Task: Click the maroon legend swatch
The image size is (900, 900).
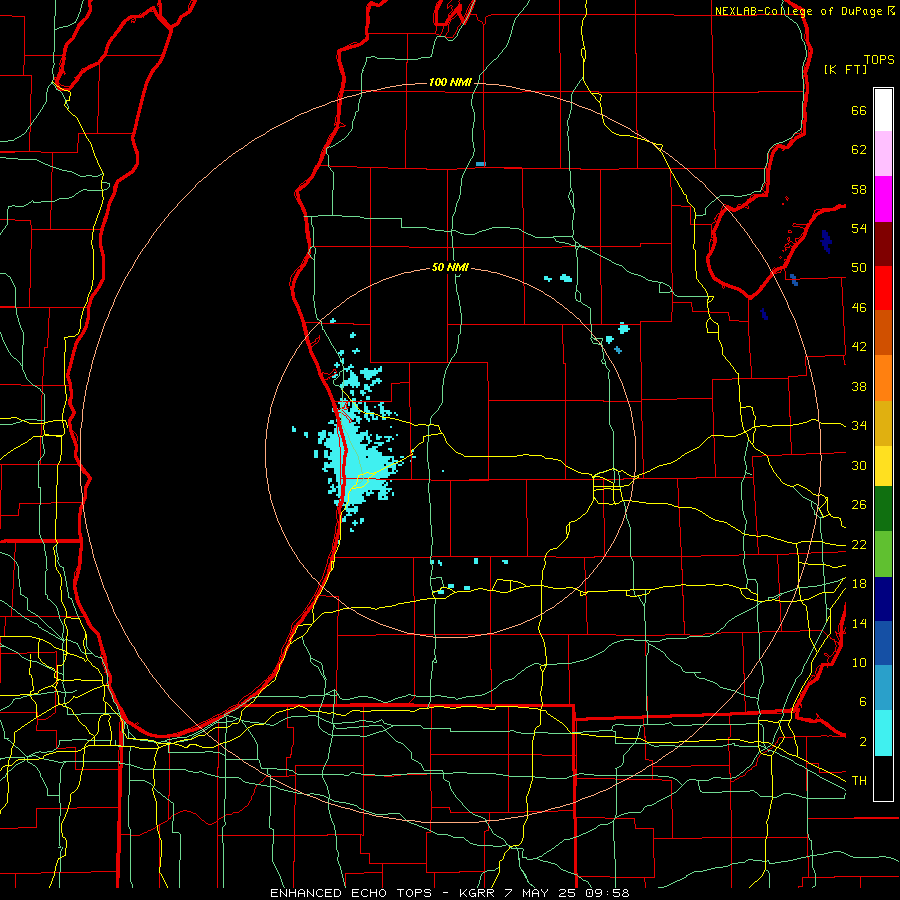Action: pos(883,244)
